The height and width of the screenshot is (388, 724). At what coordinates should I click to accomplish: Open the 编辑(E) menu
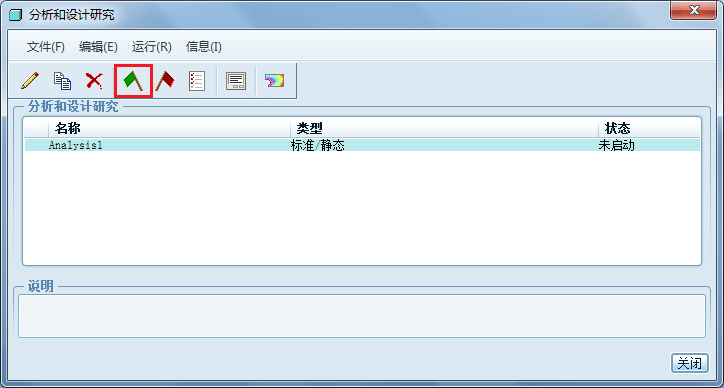click(x=98, y=47)
